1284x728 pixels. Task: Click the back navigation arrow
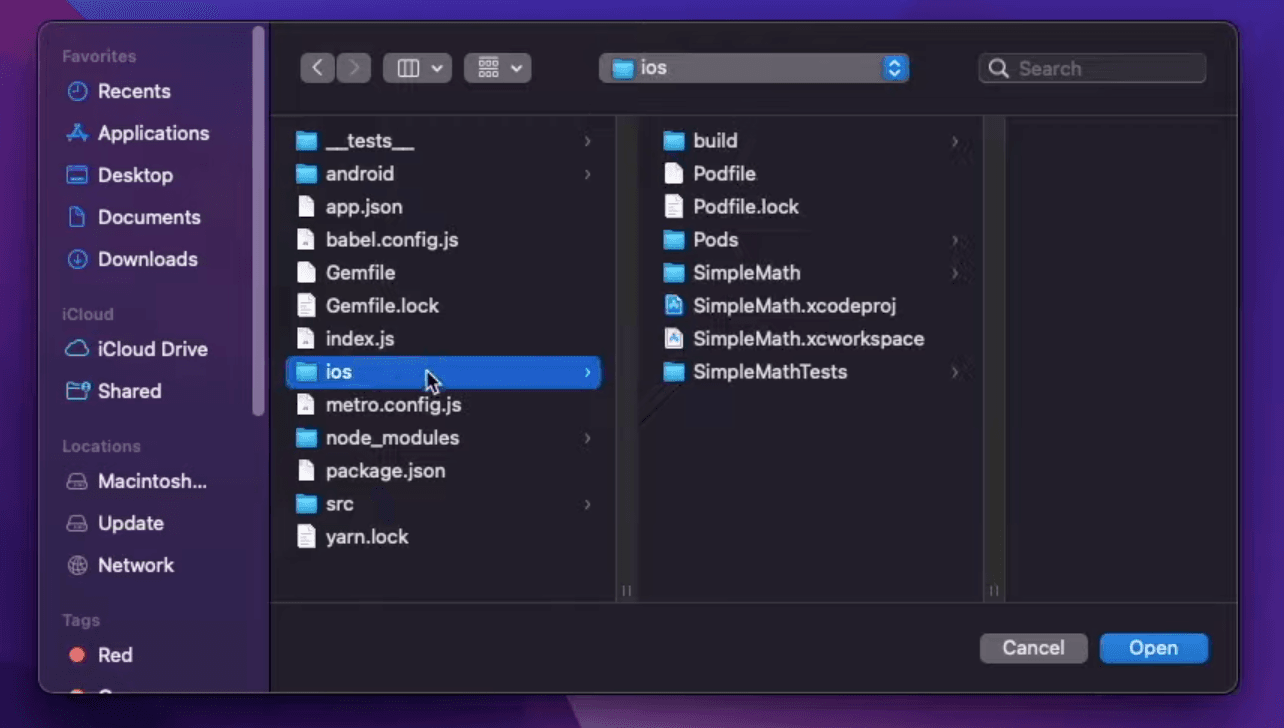pyautogui.click(x=317, y=67)
